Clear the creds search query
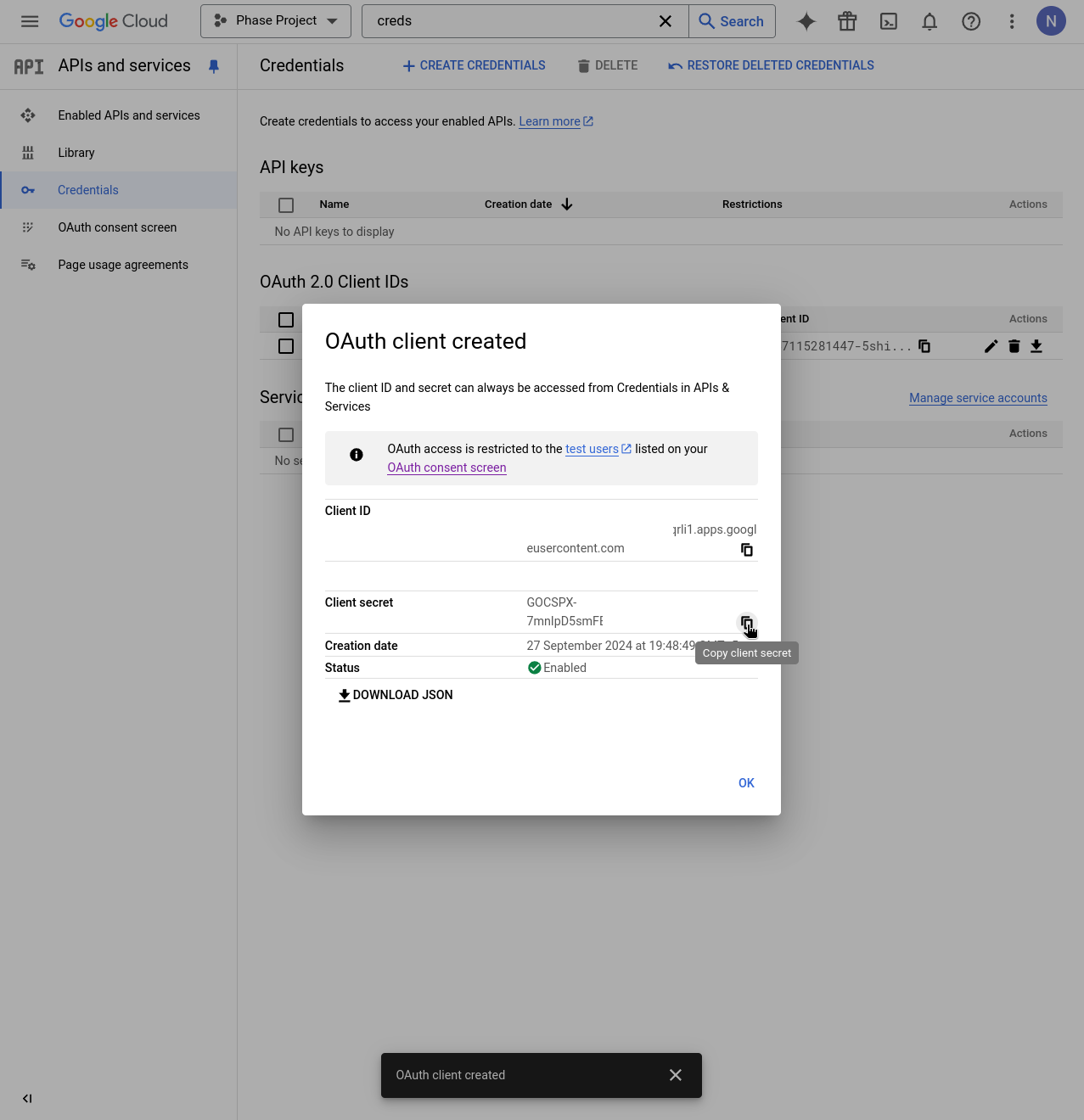The width and height of the screenshot is (1084, 1120). pos(666,21)
